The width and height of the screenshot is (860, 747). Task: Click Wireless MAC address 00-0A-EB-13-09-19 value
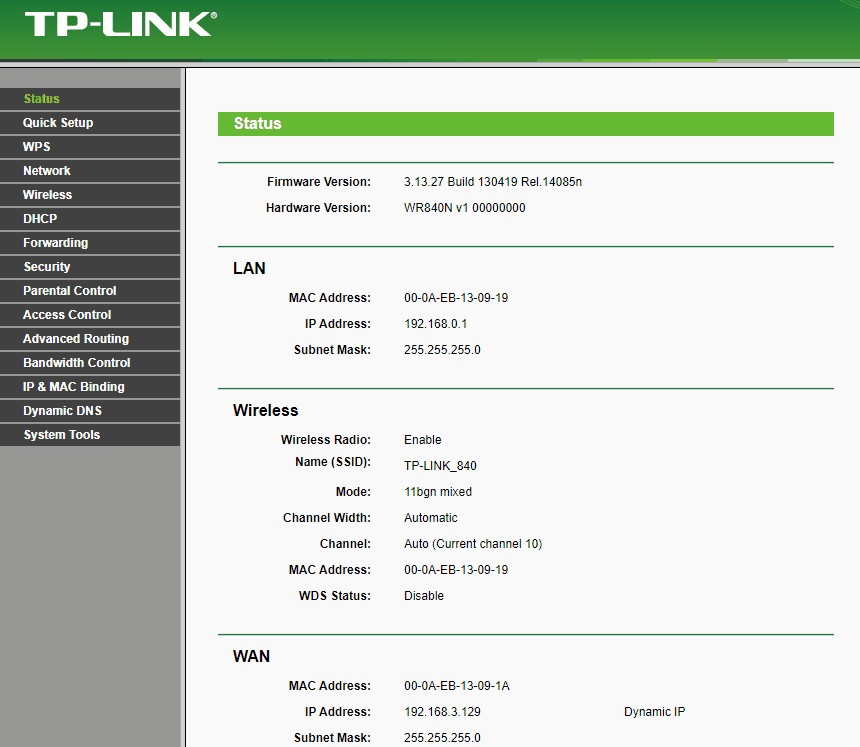[456, 570]
